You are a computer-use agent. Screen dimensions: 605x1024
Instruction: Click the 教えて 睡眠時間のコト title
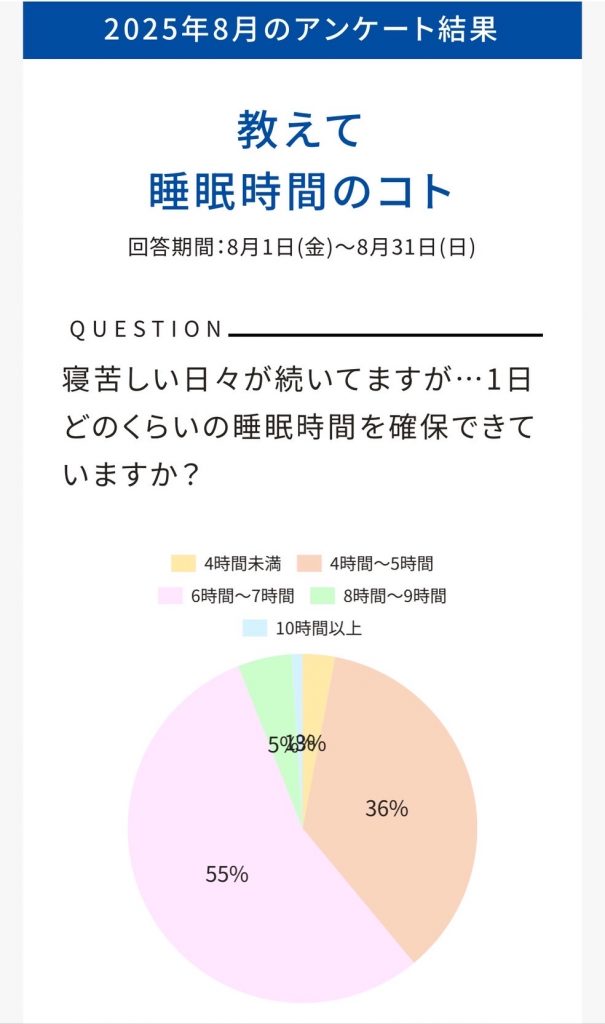coord(302,161)
